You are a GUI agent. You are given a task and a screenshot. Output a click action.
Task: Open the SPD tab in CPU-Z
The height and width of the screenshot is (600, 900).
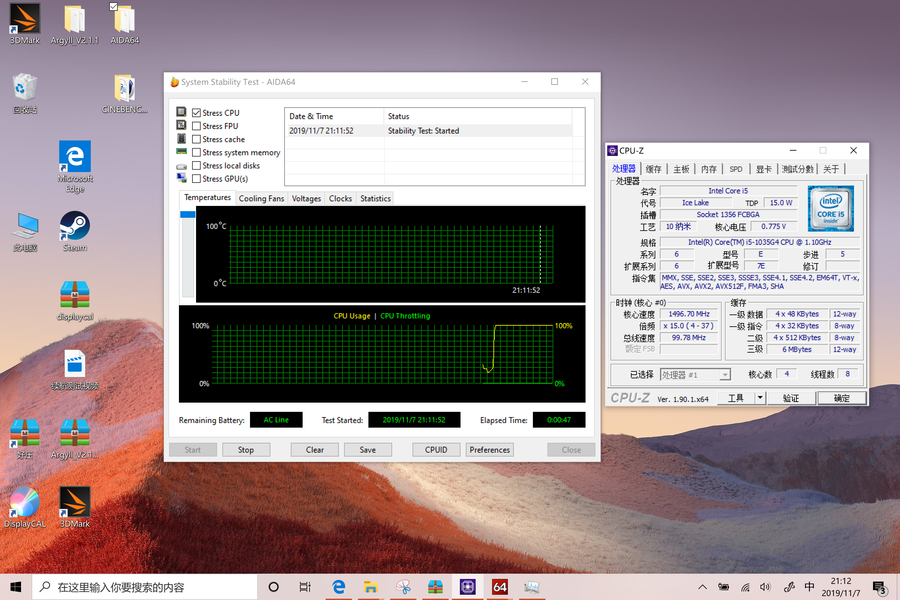(736, 169)
